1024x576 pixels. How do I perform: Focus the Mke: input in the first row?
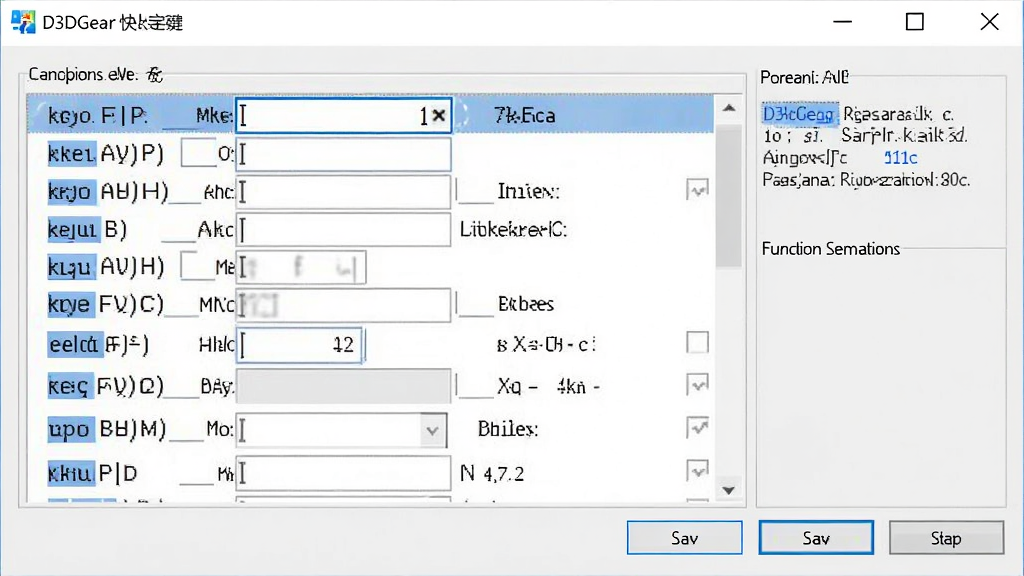pyautogui.click(x=344, y=116)
